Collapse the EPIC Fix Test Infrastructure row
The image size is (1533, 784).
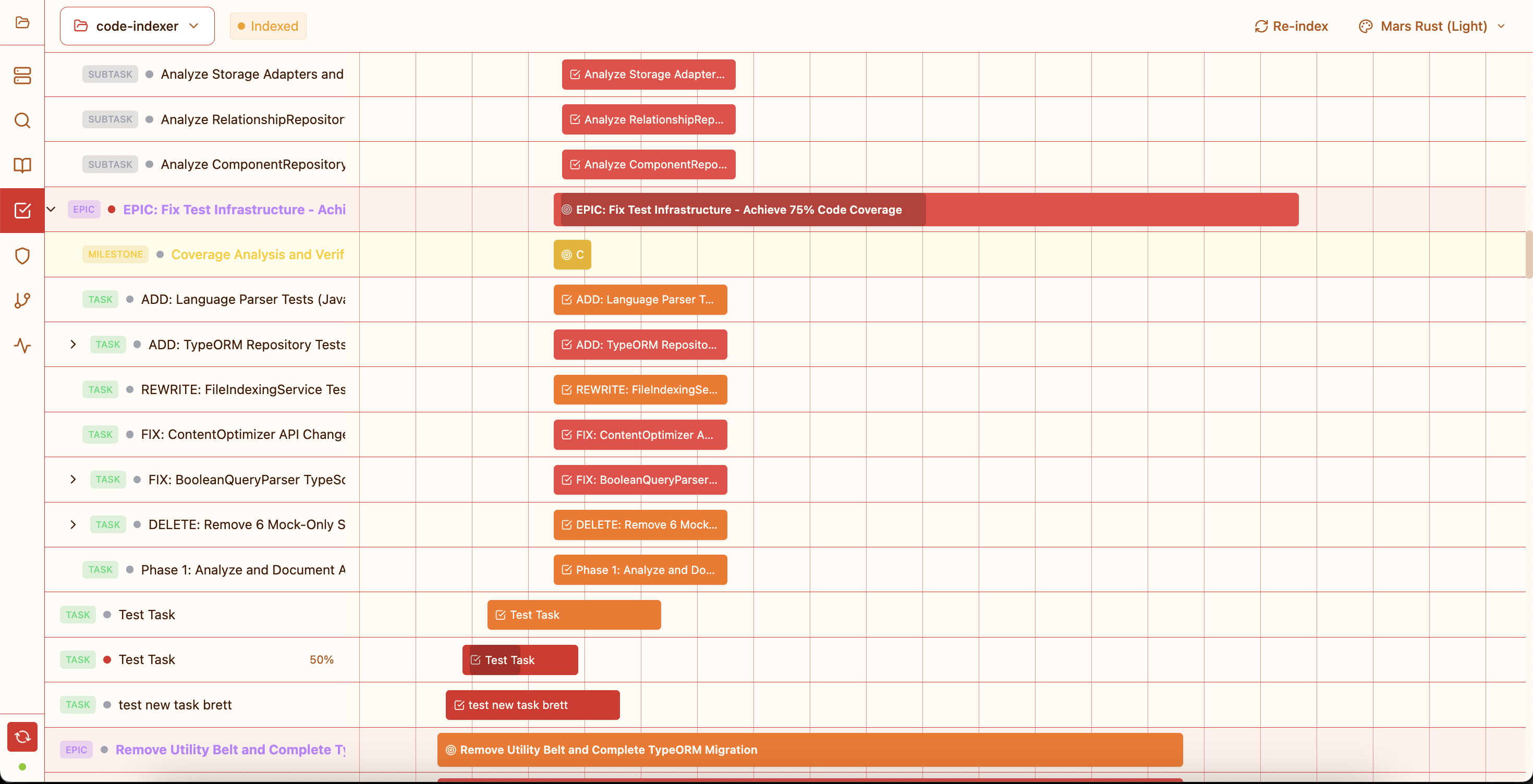click(51, 210)
